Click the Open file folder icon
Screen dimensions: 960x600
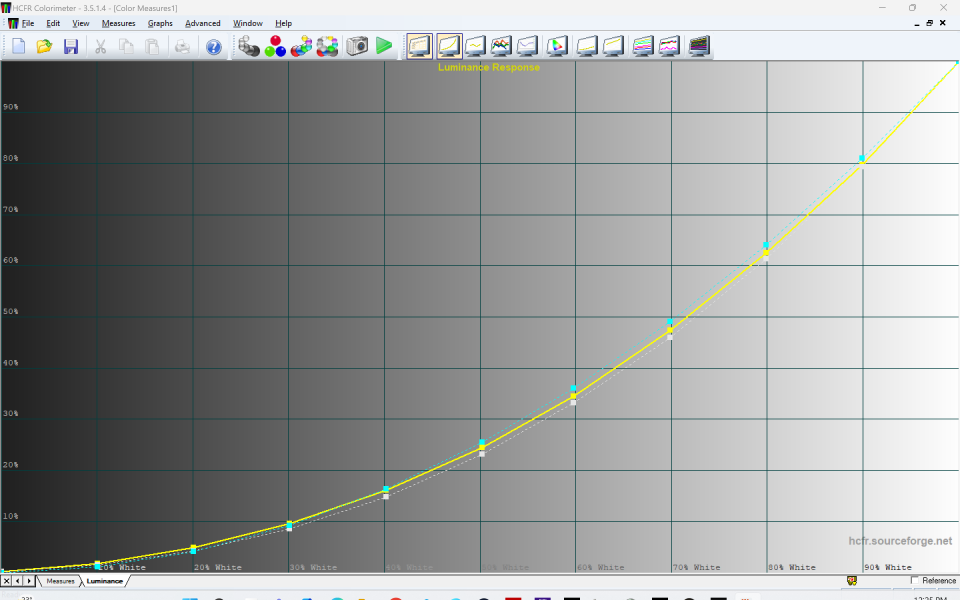[44, 46]
